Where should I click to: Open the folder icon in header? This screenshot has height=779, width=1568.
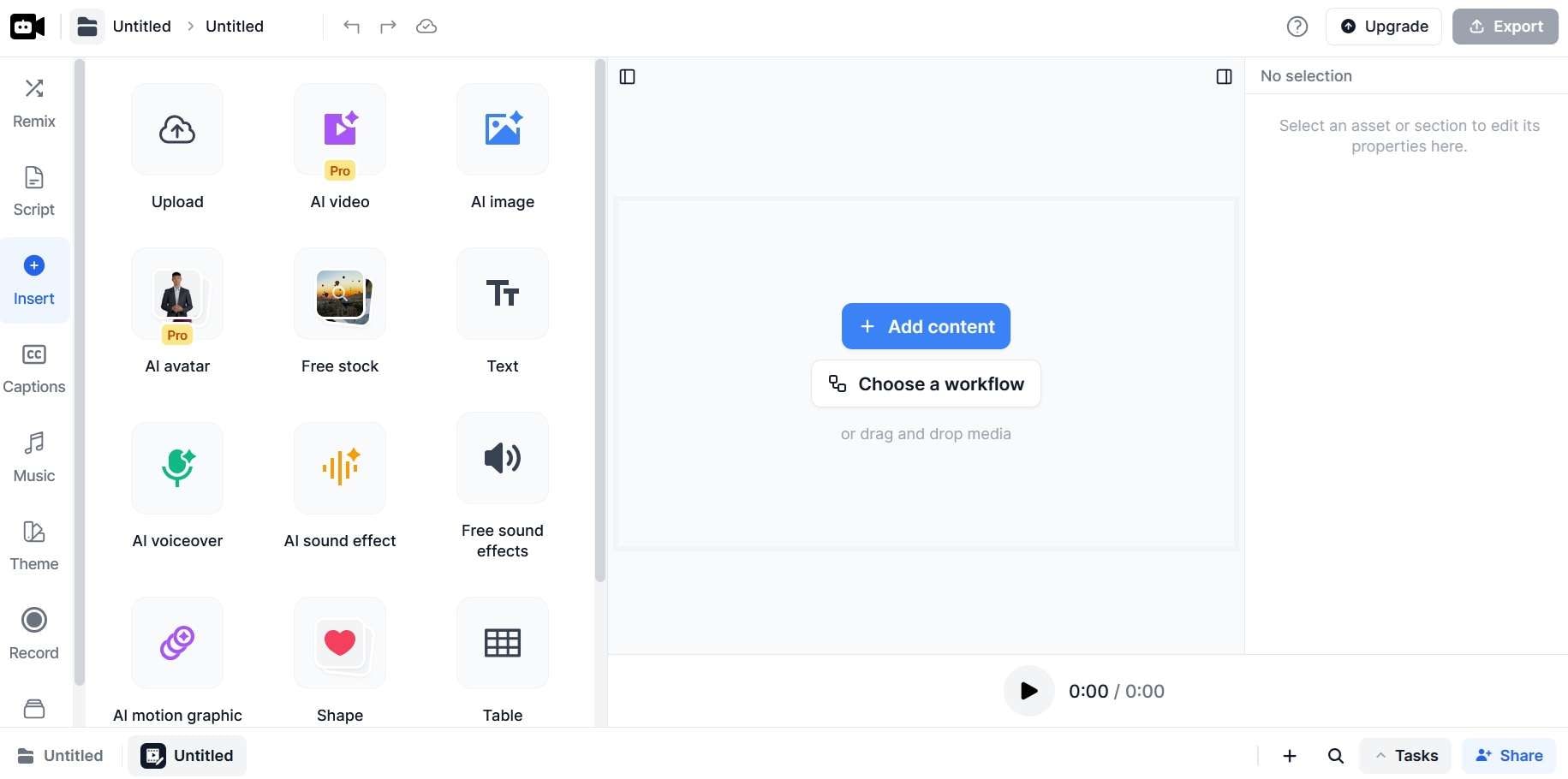click(87, 27)
